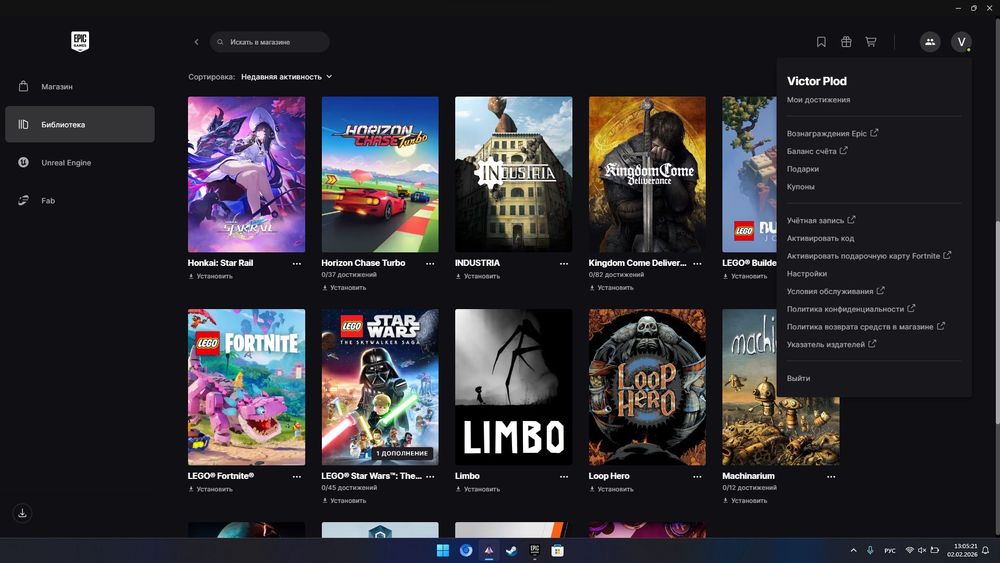Open the Epic Games logo home

80,41
